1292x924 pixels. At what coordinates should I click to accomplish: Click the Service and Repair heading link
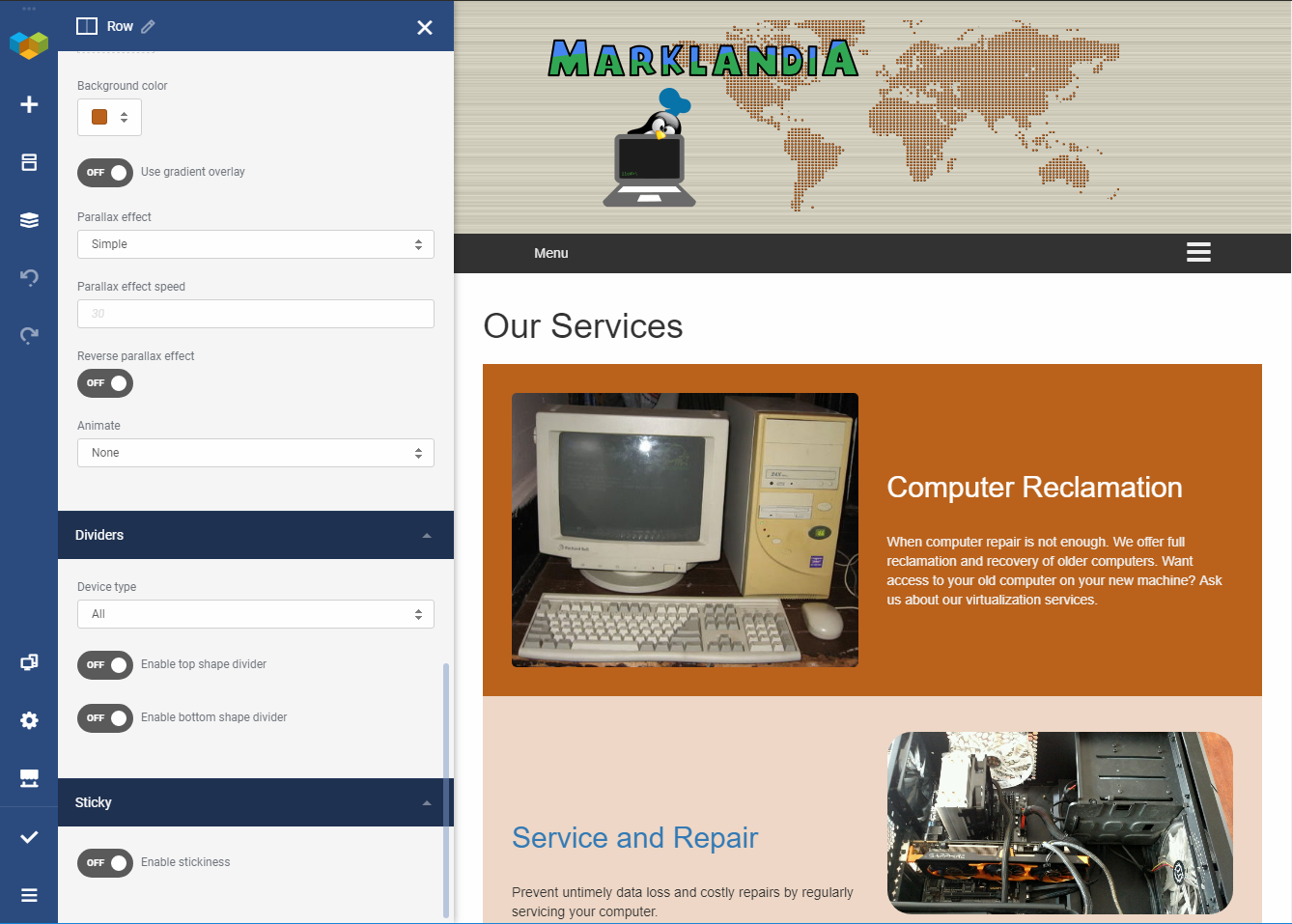coord(634,837)
